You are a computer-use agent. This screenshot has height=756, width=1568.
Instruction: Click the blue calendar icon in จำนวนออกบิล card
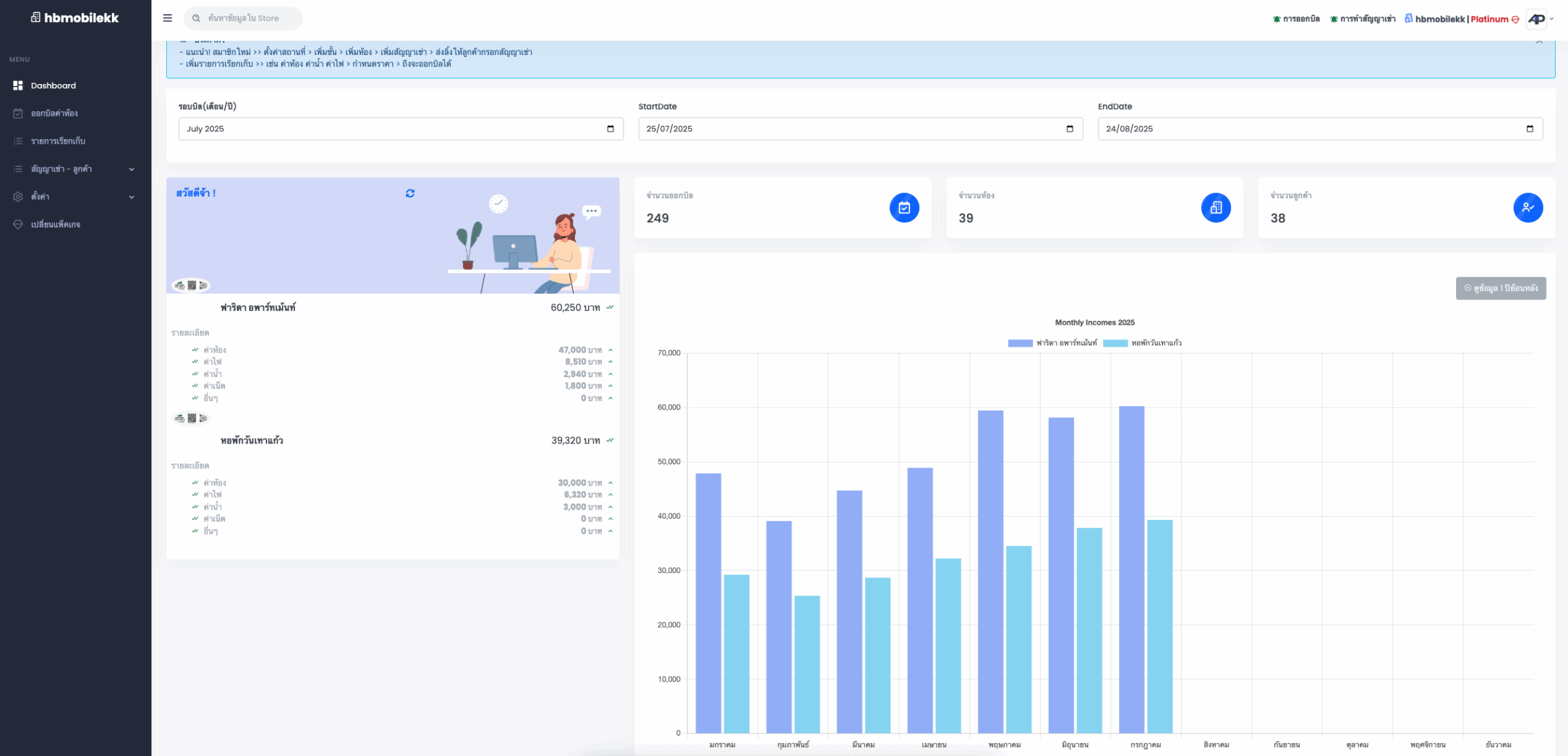coord(904,208)
